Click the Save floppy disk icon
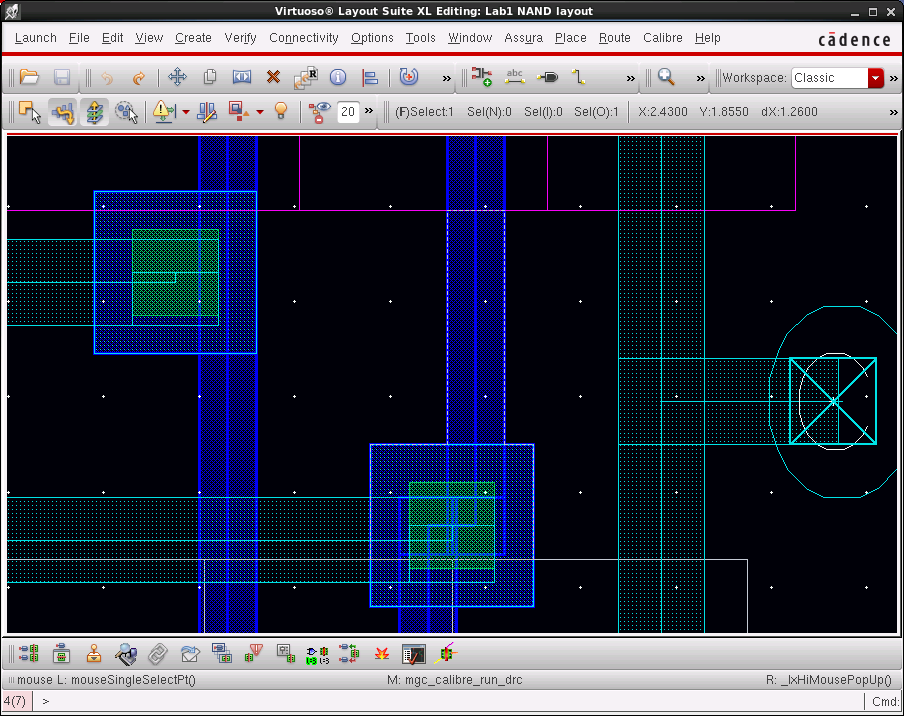 (62, 77)
